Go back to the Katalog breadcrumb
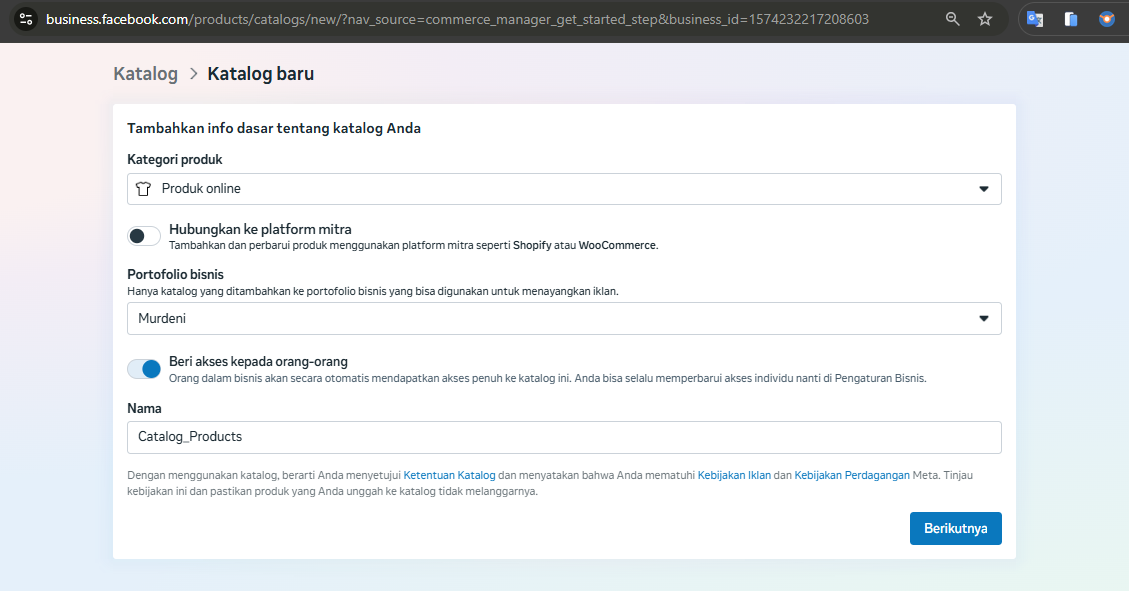The height and width of the screenshot is (591, 1129). pyautogui.click(x=145, y=74)
